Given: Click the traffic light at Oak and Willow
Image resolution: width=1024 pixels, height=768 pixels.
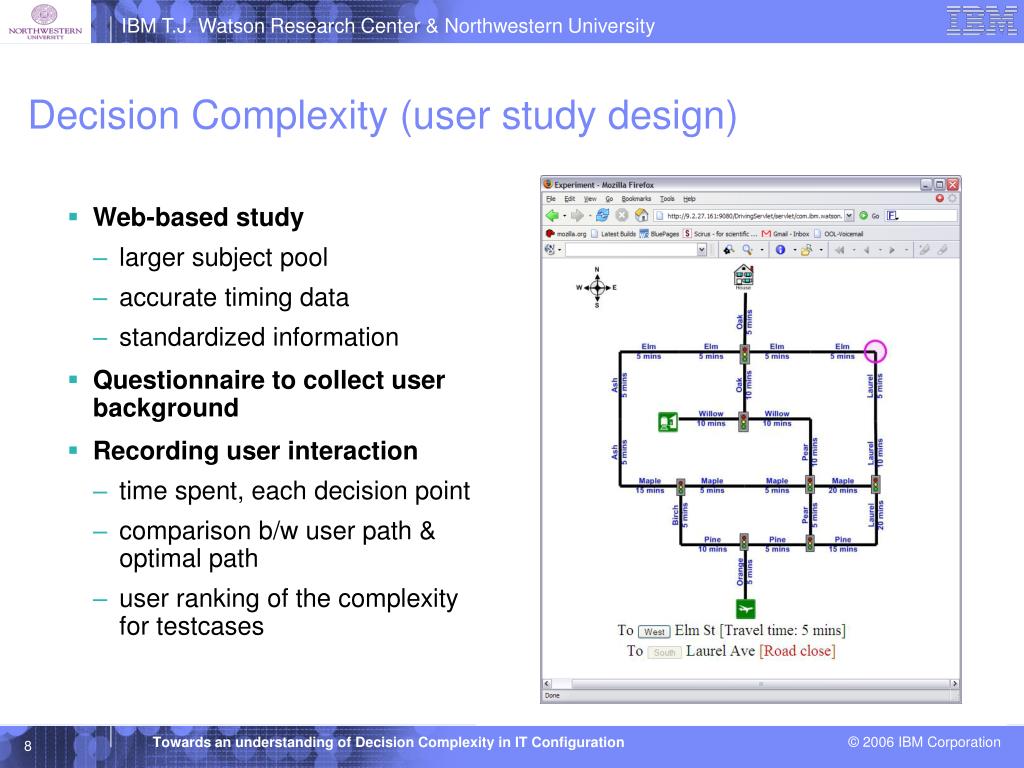Looking at the screenshot, I should tap(743, 421).
